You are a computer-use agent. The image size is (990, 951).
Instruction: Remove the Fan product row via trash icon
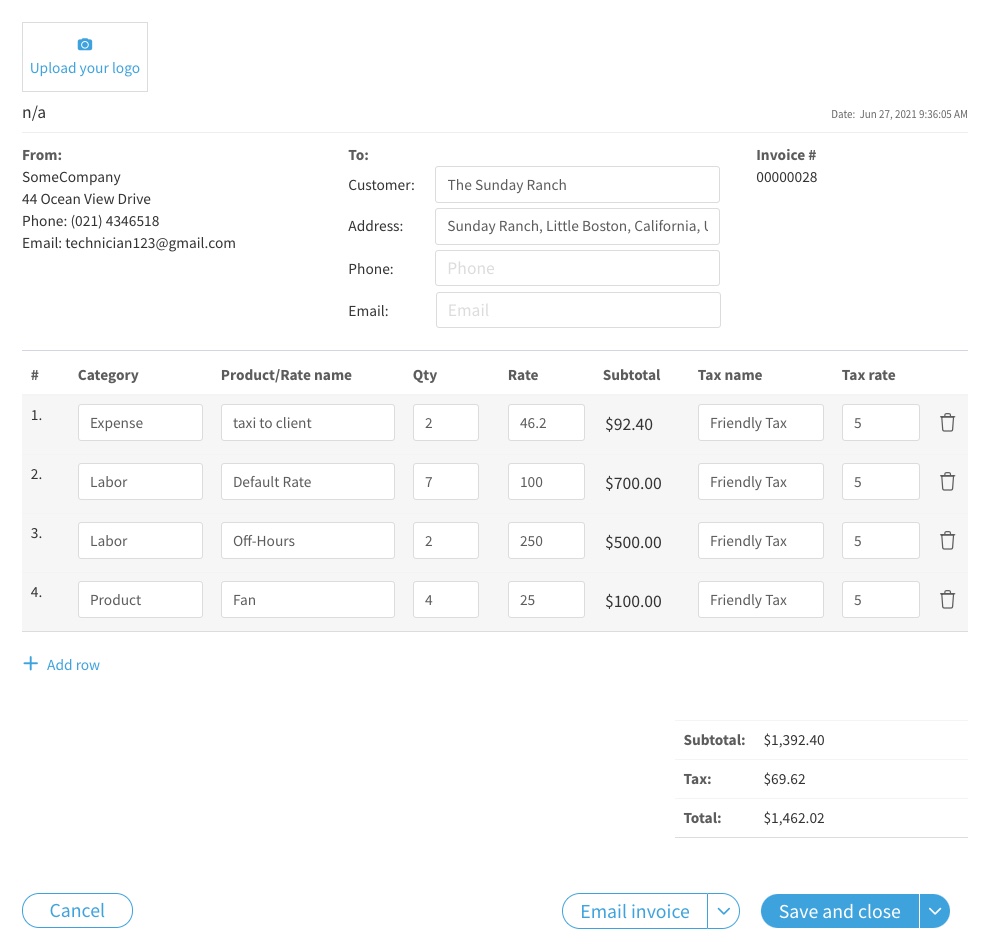pyautogui.click(x=947, y=599)
